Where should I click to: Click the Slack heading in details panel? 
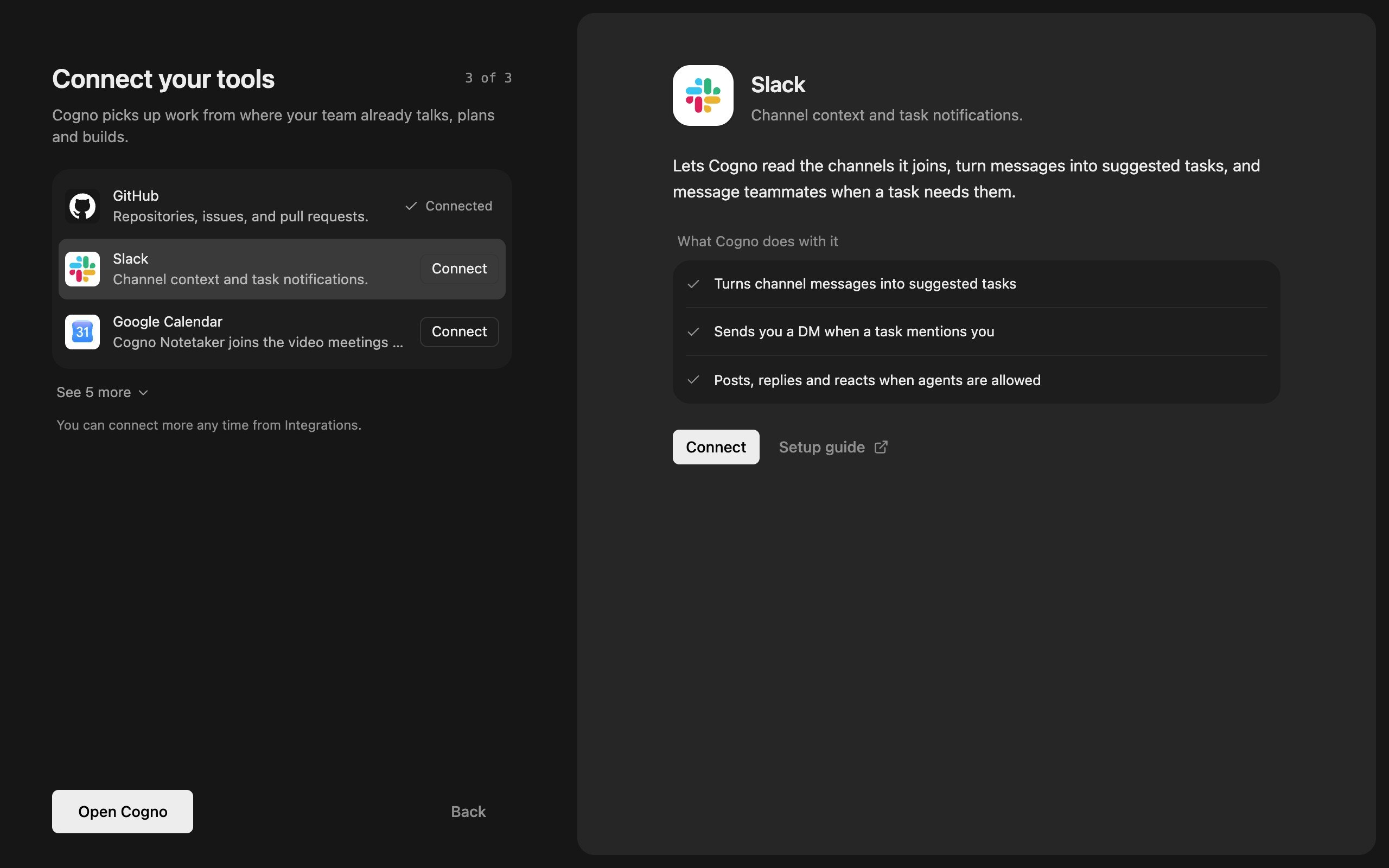(778, 85)
